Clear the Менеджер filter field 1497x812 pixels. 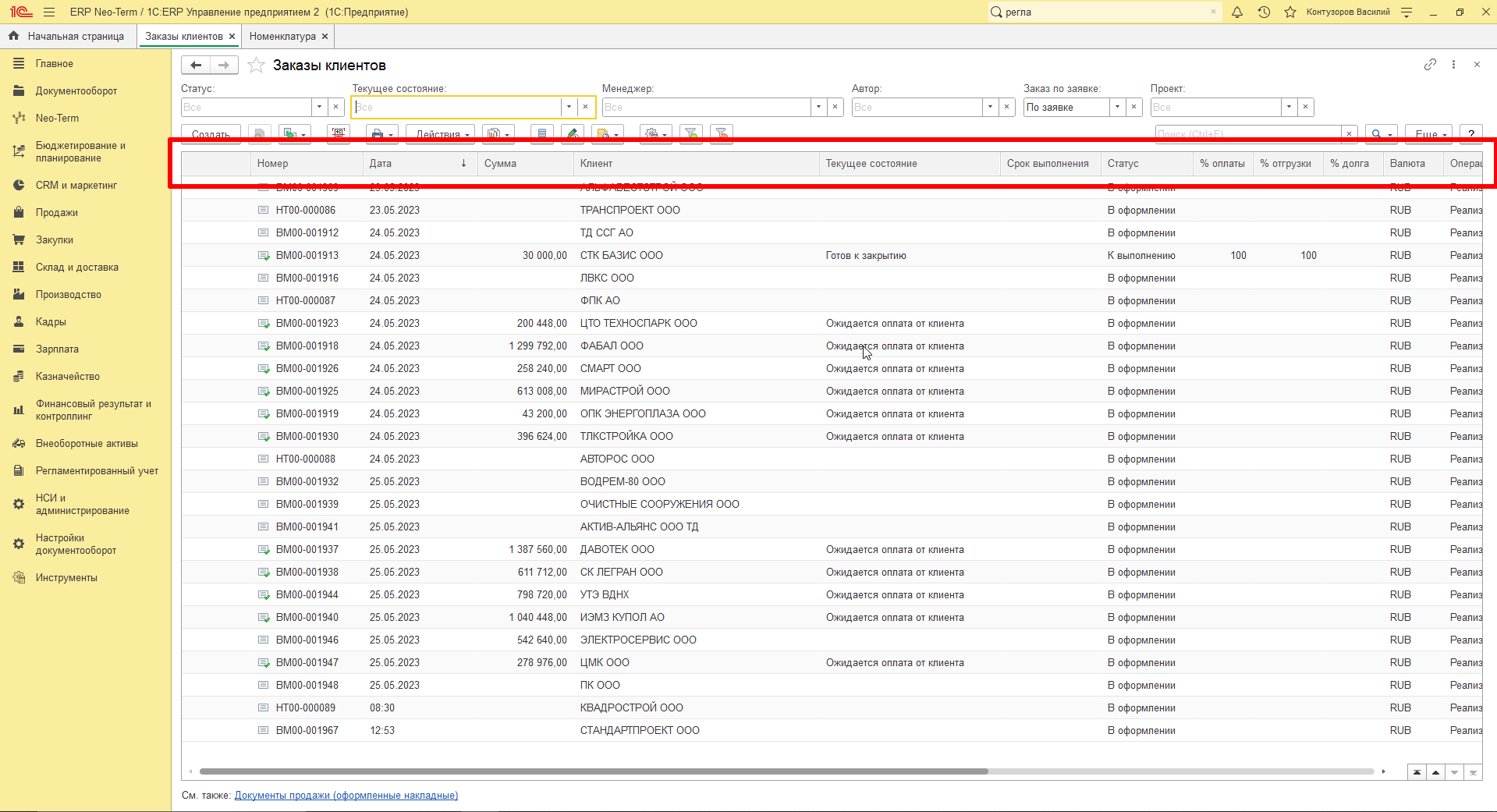coord(835,107)
